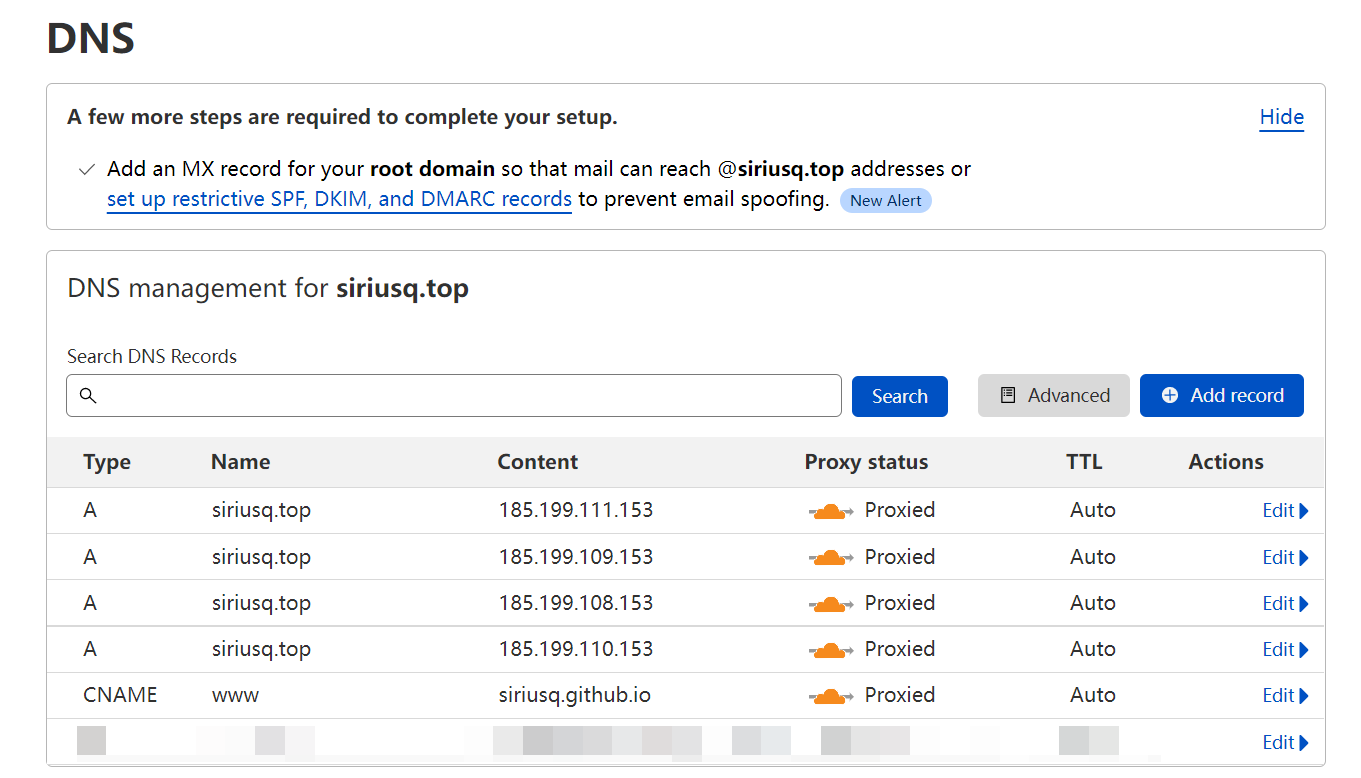Screen dimensions: 1361x778
Task: Expand Edit for the www CNAME record
Action: click(1285, 695)
